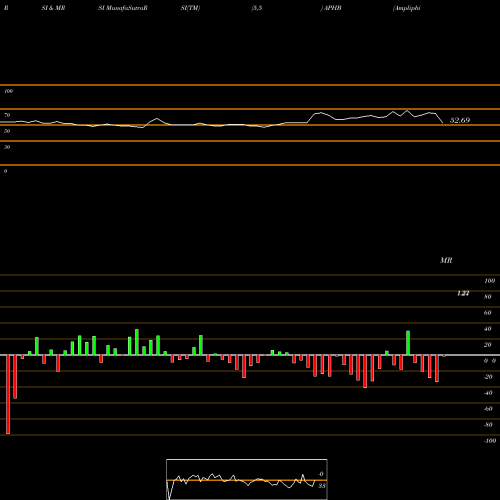Image resolution: width=500 pixels, height=500 pixels.
Task: Click the RSI value label 52.69
Action: coord(460,120)
